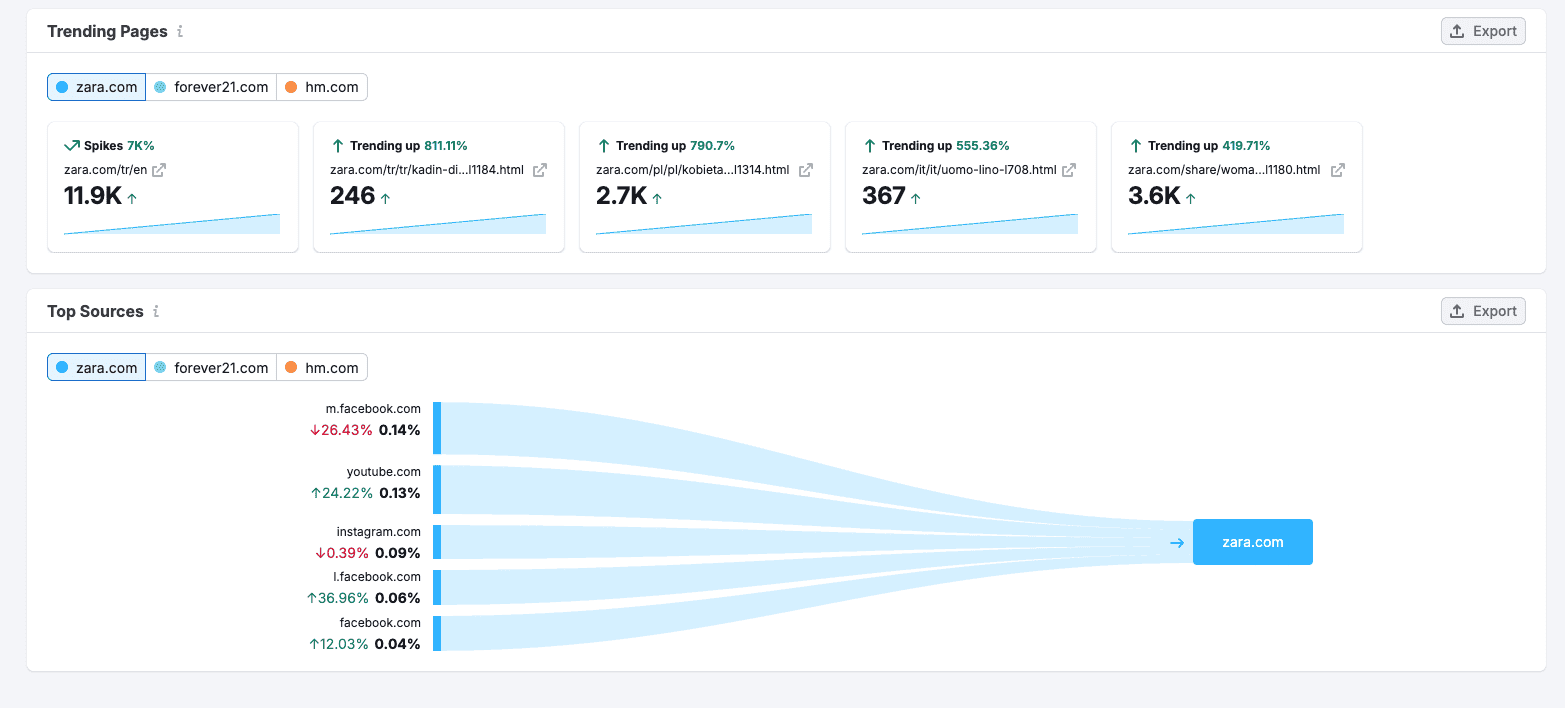Select l.facebook.com source label
This screenshot has height=708, width=1565.
tap(377, 577)
